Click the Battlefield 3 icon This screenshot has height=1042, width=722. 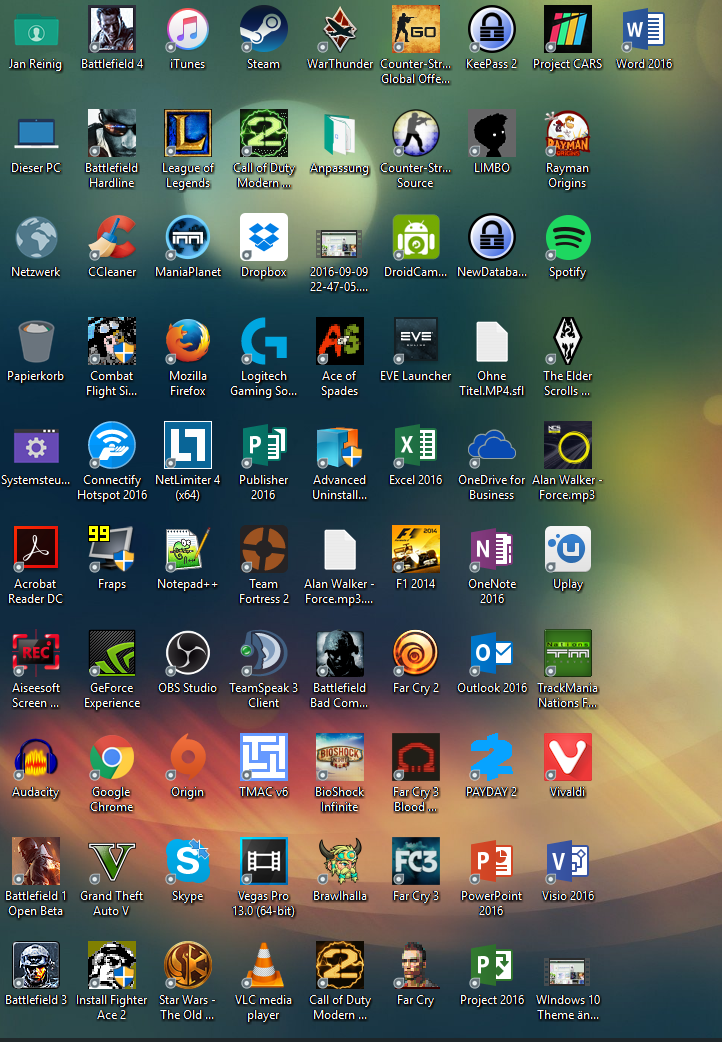[36, 965]
